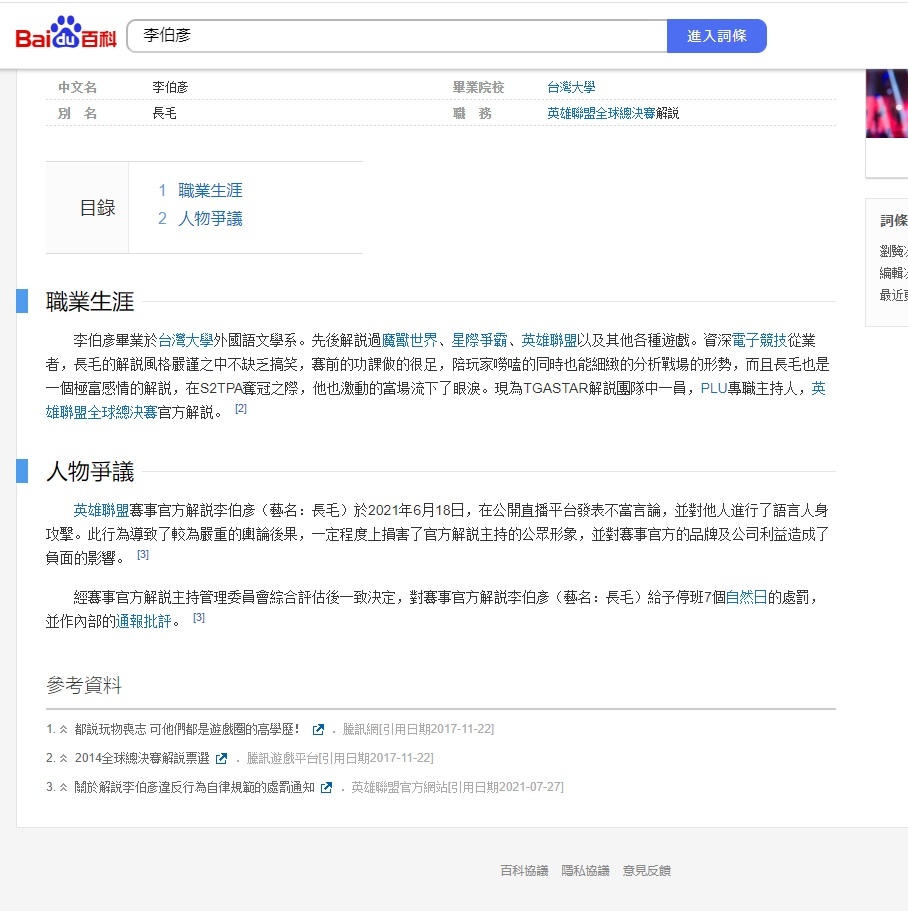Image resolution: width=908 pixels, height=911 pixels.
Task: Open the 電子競技 link
Action: coord(759,340)
